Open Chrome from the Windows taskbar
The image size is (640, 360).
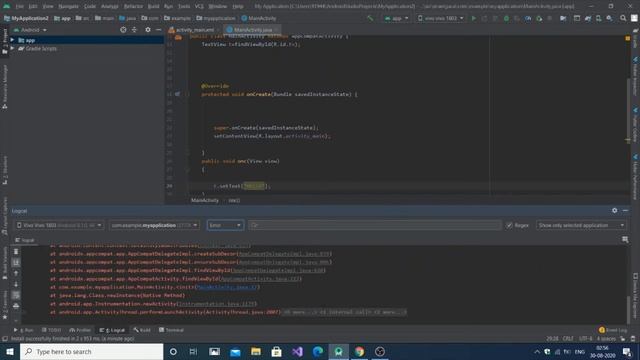[x=359, y=351]
